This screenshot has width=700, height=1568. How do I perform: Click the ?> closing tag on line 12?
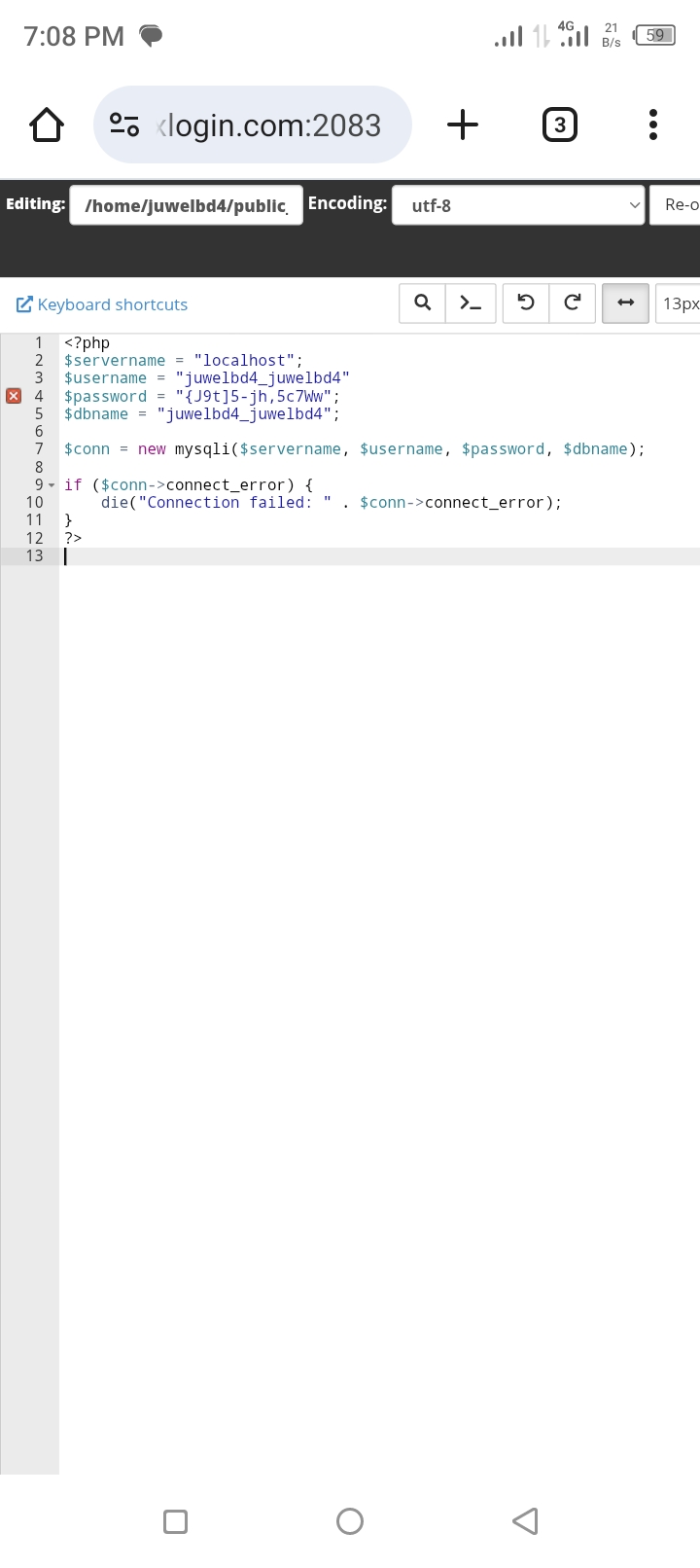pyautogui.click(x=73, y=538)
